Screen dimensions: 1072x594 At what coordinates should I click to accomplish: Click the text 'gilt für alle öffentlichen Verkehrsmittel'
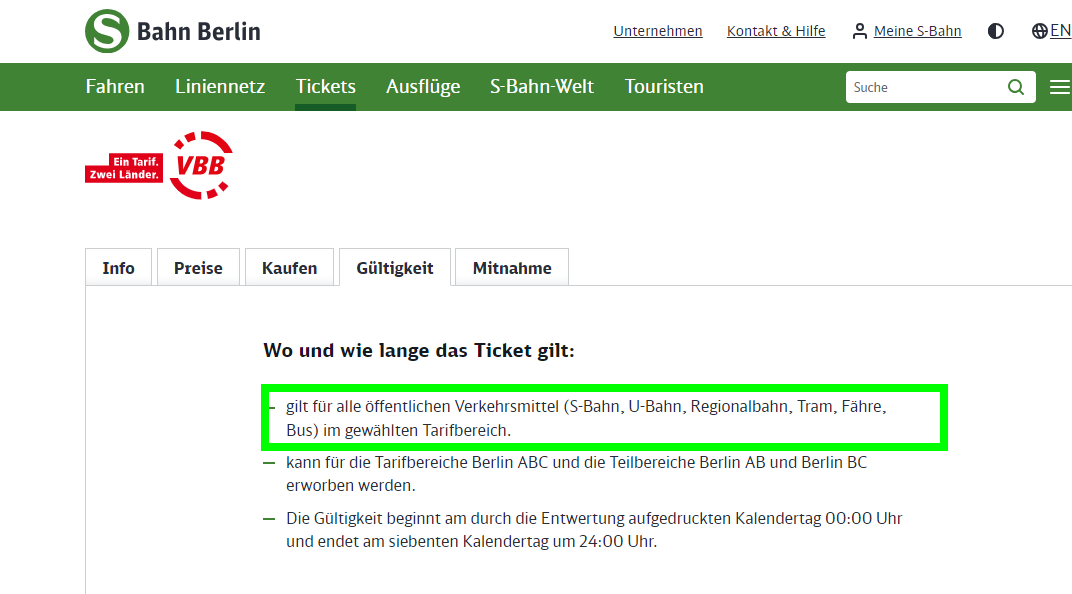423,407
